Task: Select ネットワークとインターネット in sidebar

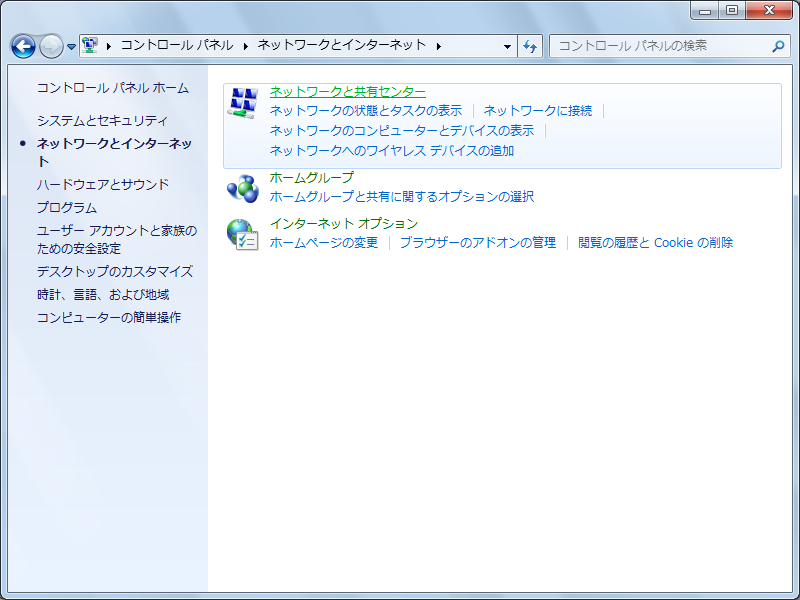Action: click(x=114, y=153)
